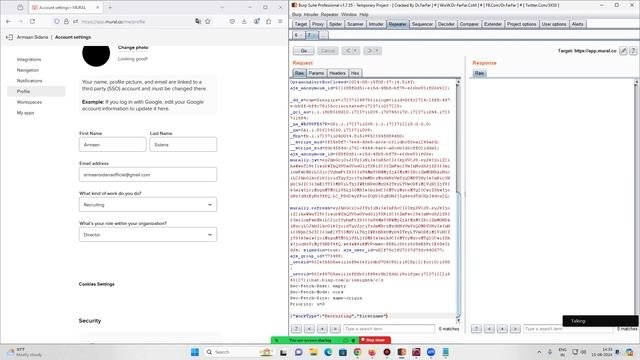Go to previous match in request search

click(309, 329)
